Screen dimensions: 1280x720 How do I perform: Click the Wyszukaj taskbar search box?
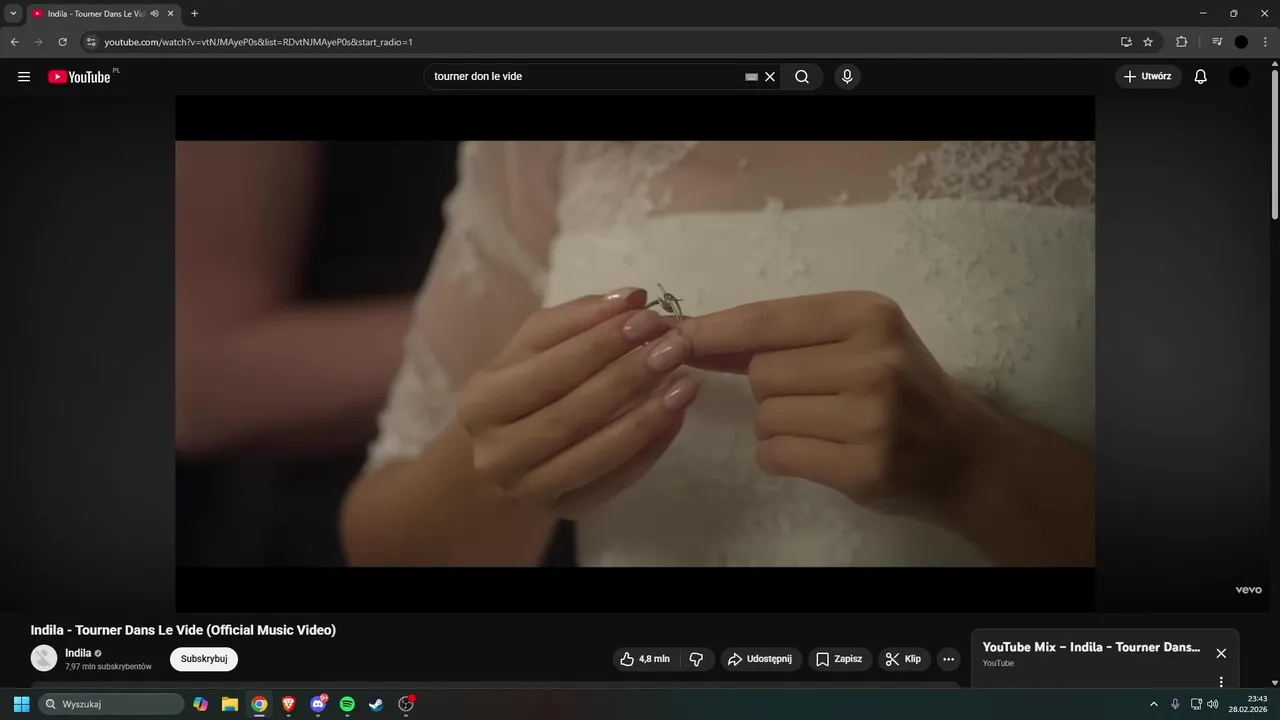tap(111, 704)
